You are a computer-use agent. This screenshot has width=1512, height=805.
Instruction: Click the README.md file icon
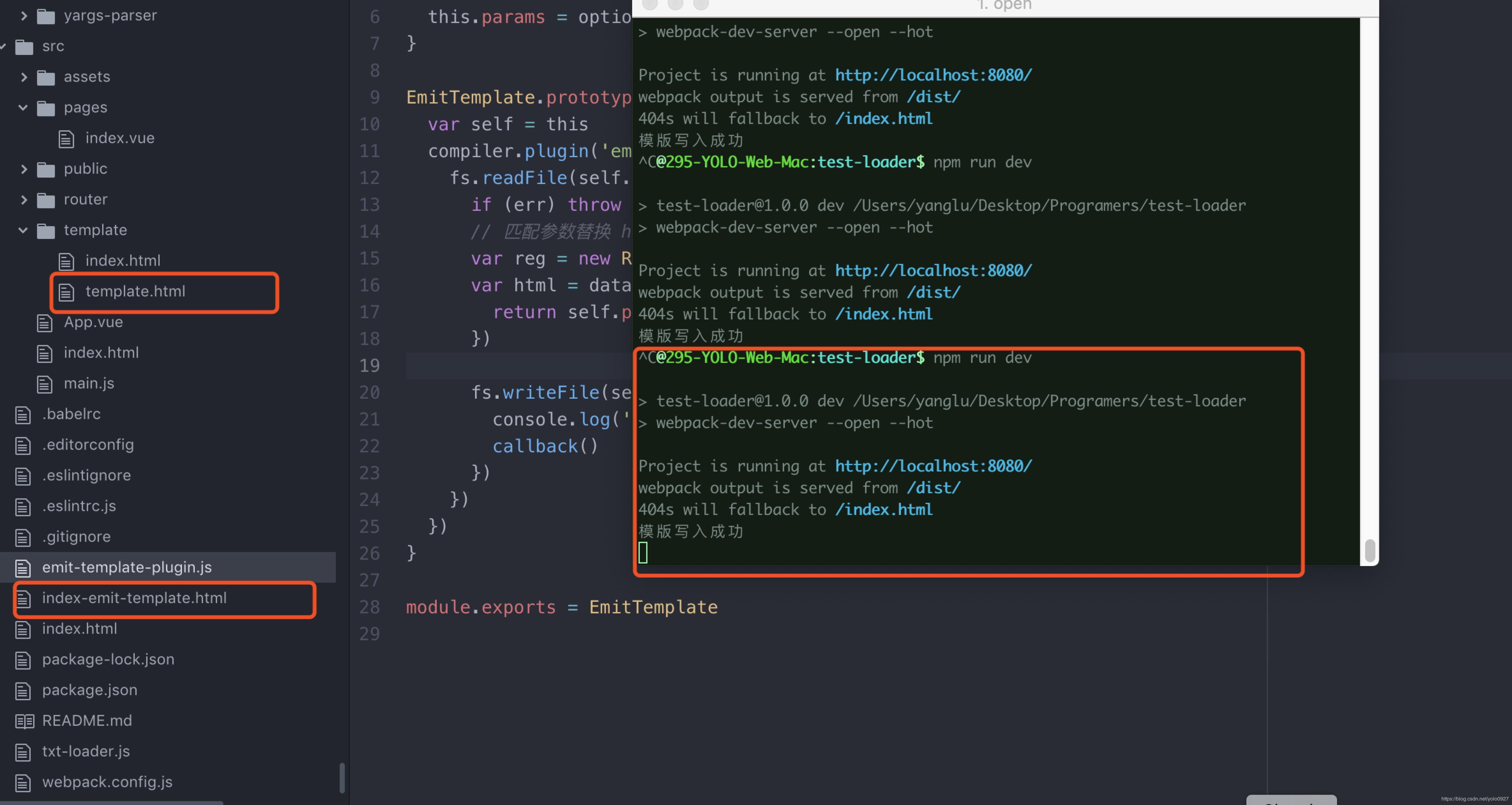[x=24, y=720]
